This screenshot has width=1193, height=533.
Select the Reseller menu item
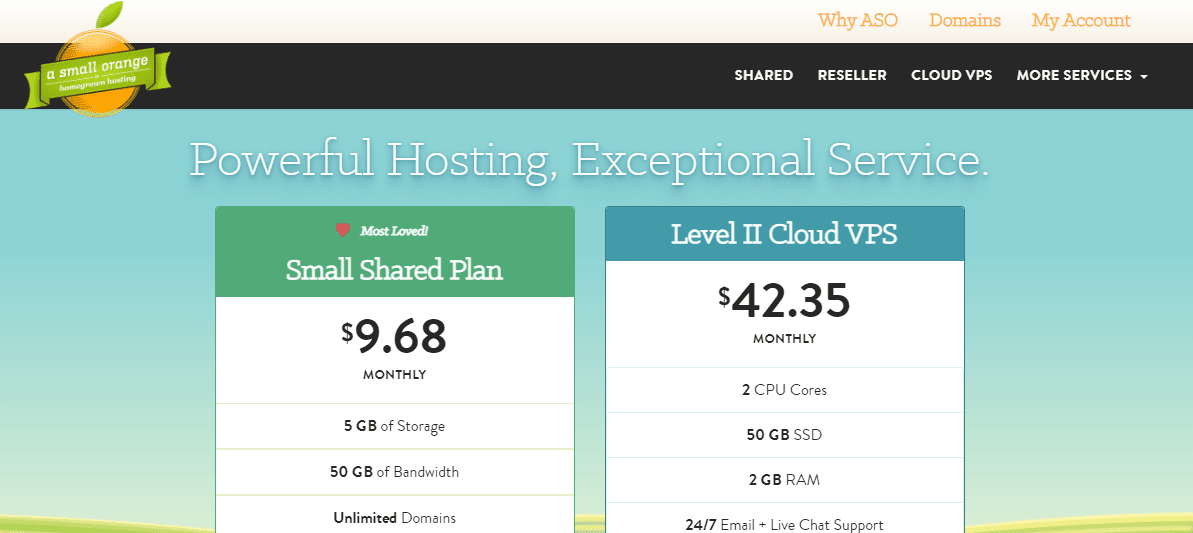851,75
